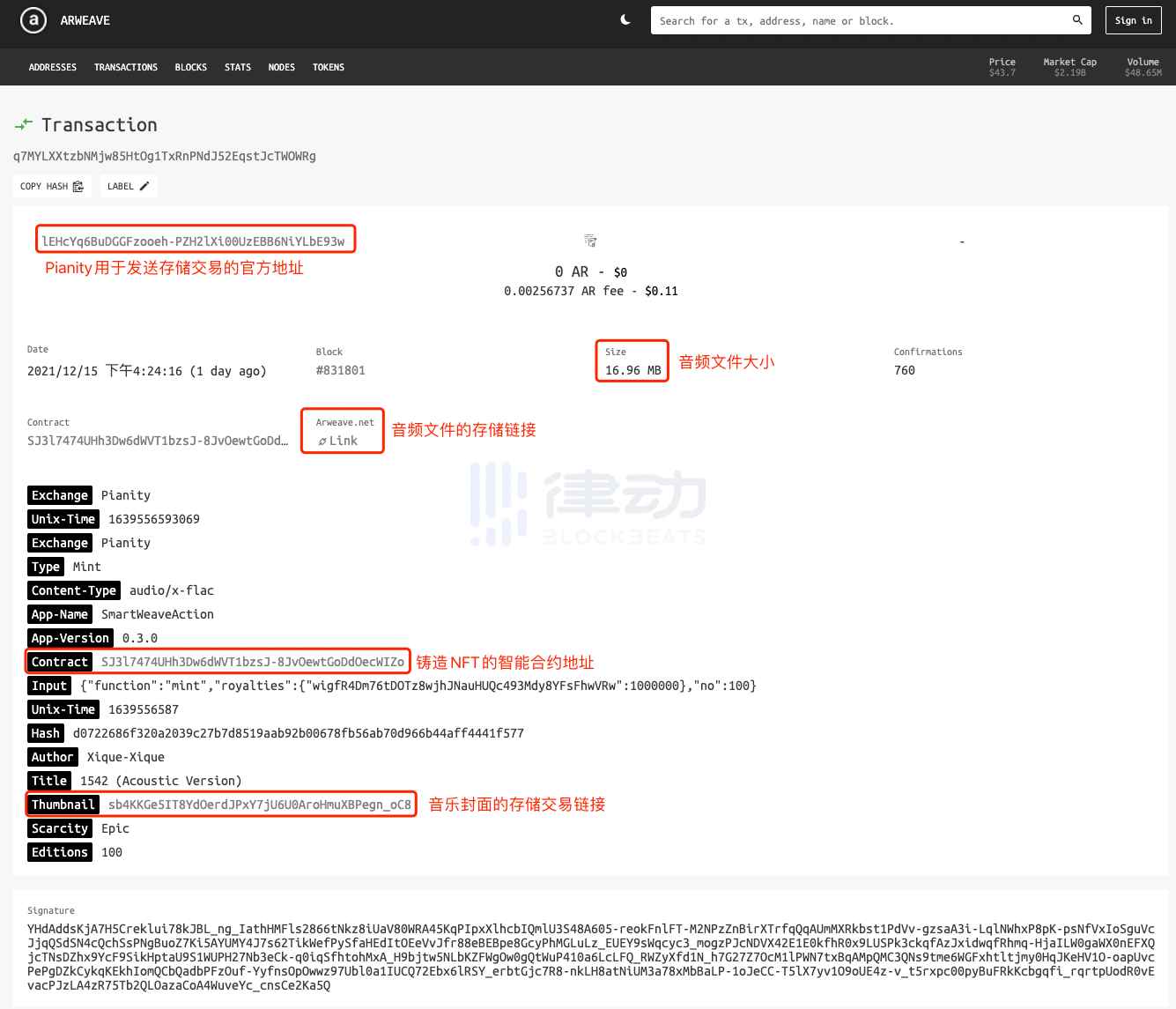Image resolution: width=1176 pixels, height=1009 pixels.
Task: Open Thumbnail transaction sb4KKGe5IT8YdOerdJPxY7 link
Action: (x=260, y=805)
